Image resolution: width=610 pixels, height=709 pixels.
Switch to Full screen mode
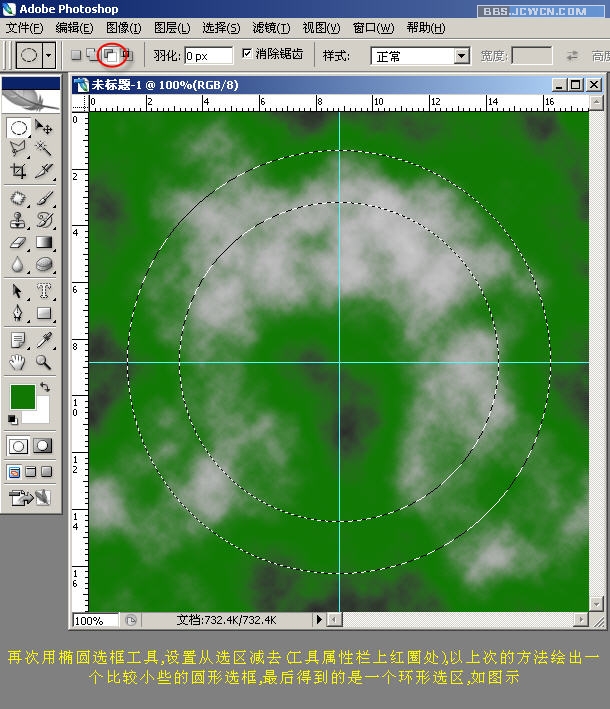(47, 472)
